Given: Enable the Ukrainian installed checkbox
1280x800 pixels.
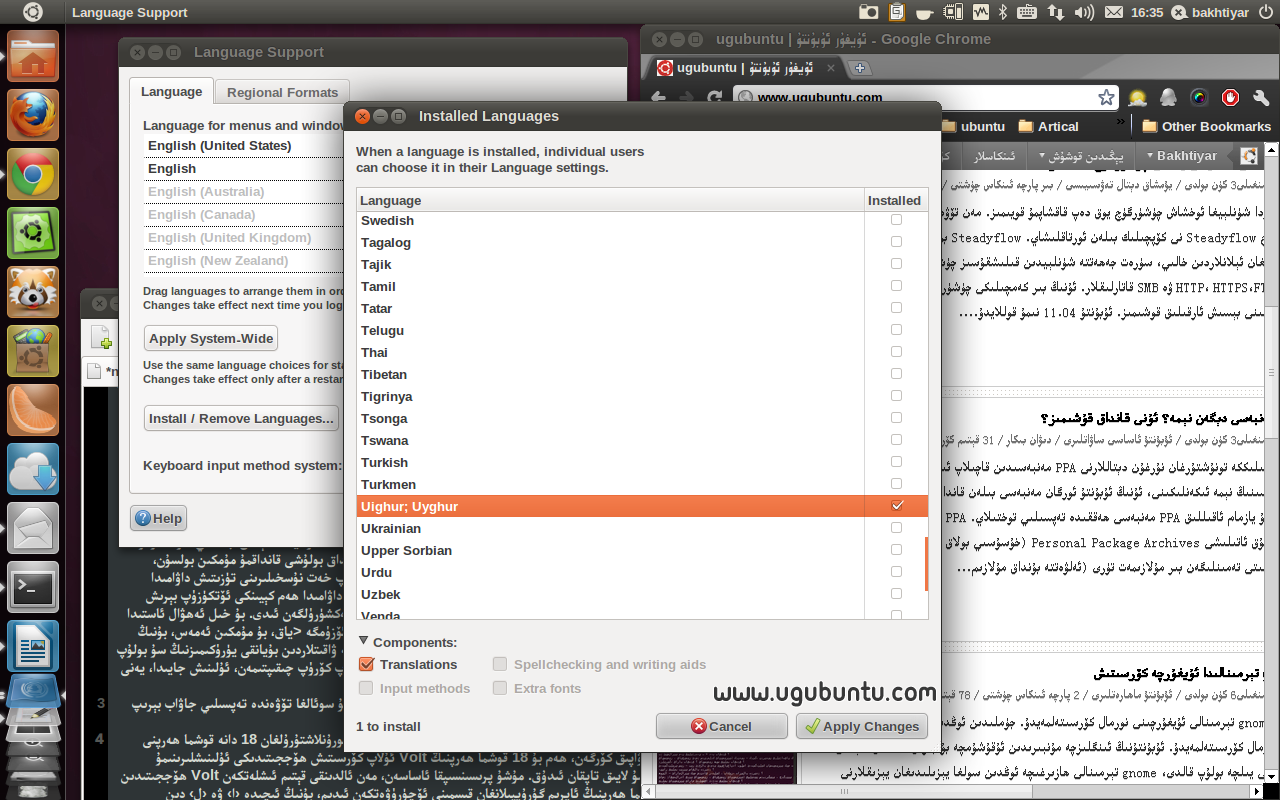Looking at the screenshot, I should click(x=896, y=528).
